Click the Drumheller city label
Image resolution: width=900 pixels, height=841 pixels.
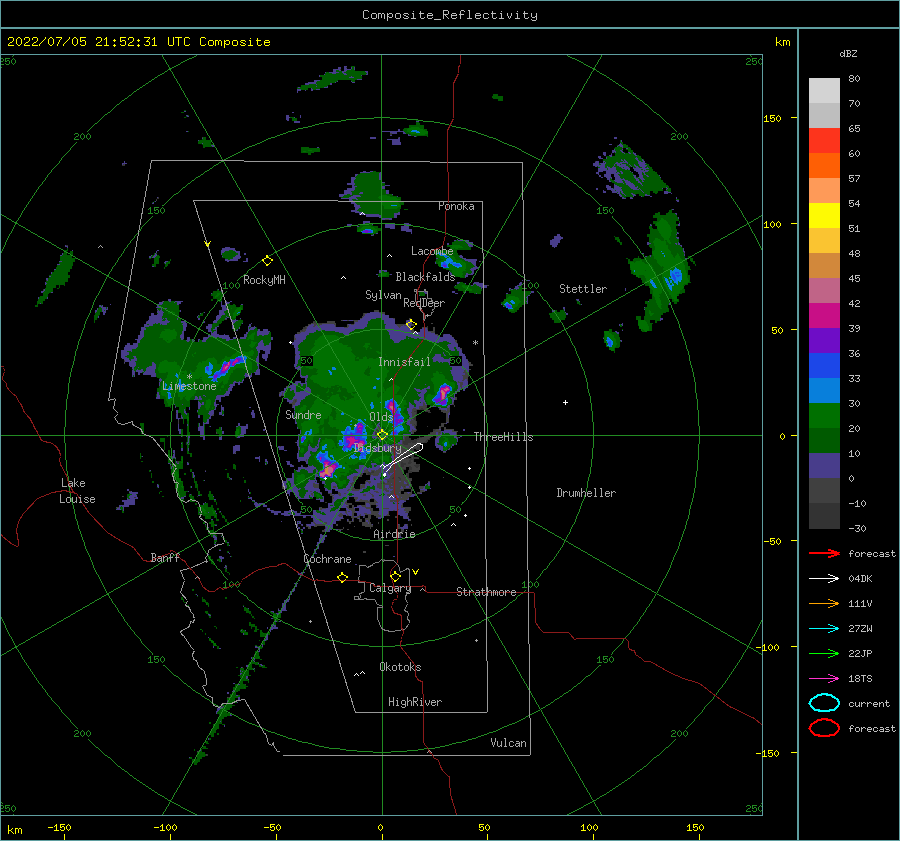[586, 493]
